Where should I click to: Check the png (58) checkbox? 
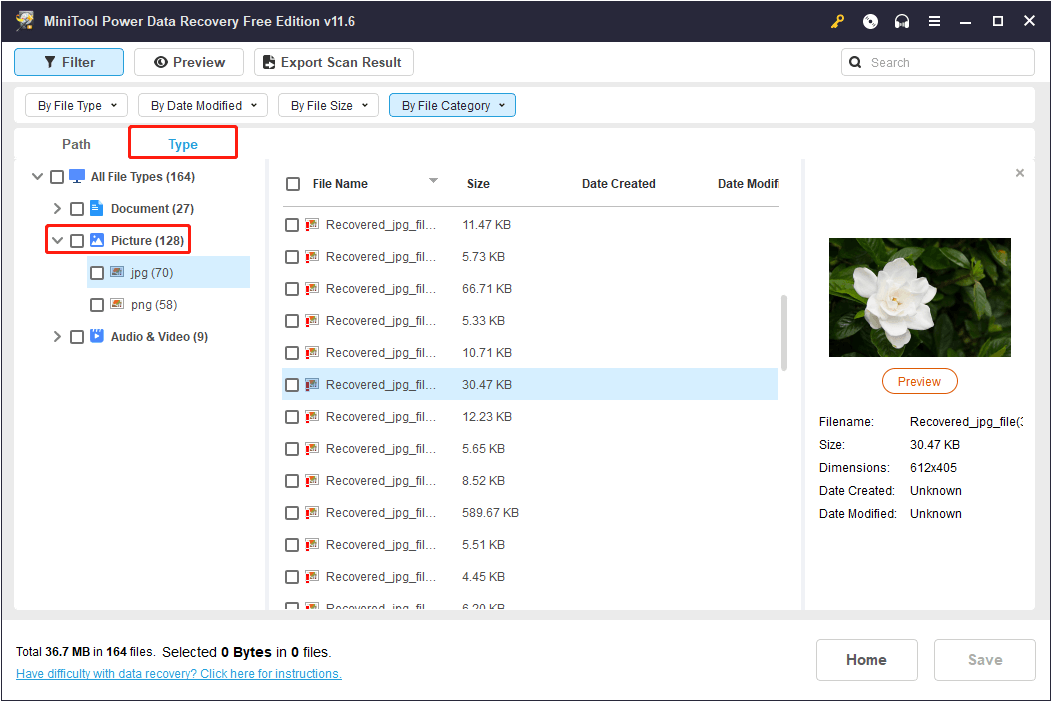[97, 305]
